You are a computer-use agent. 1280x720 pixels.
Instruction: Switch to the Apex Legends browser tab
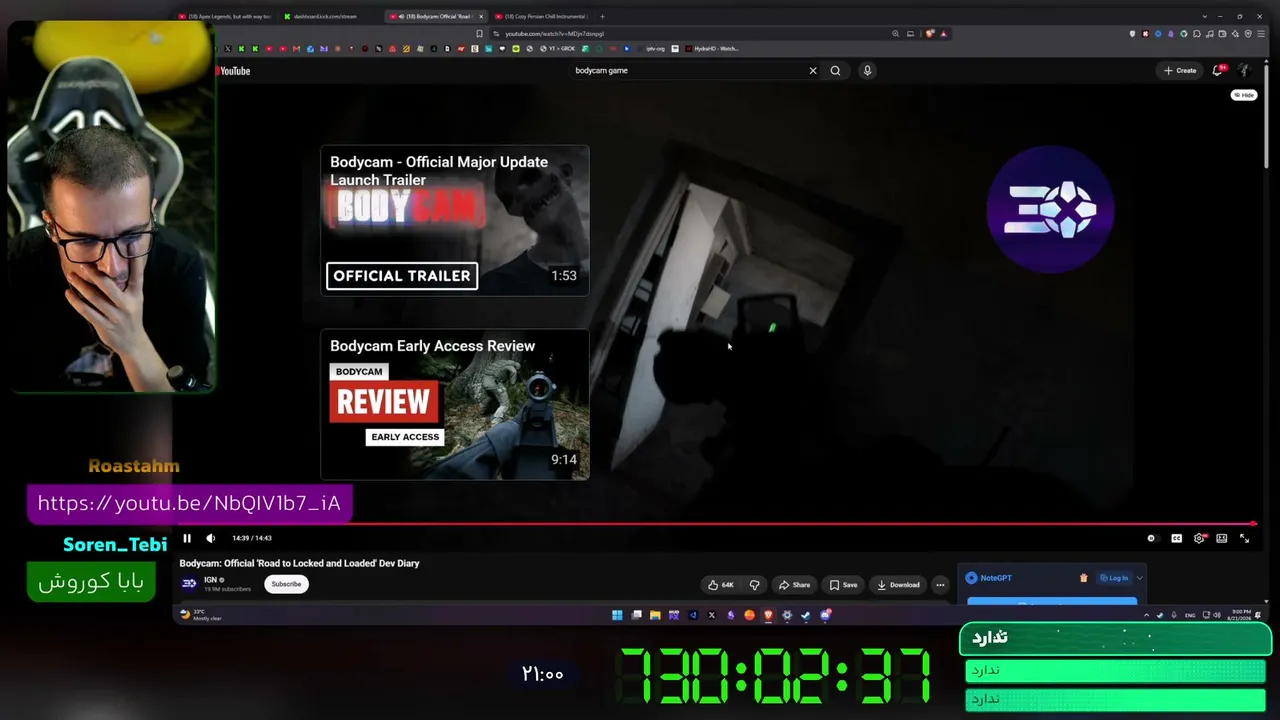coord(225,16)
